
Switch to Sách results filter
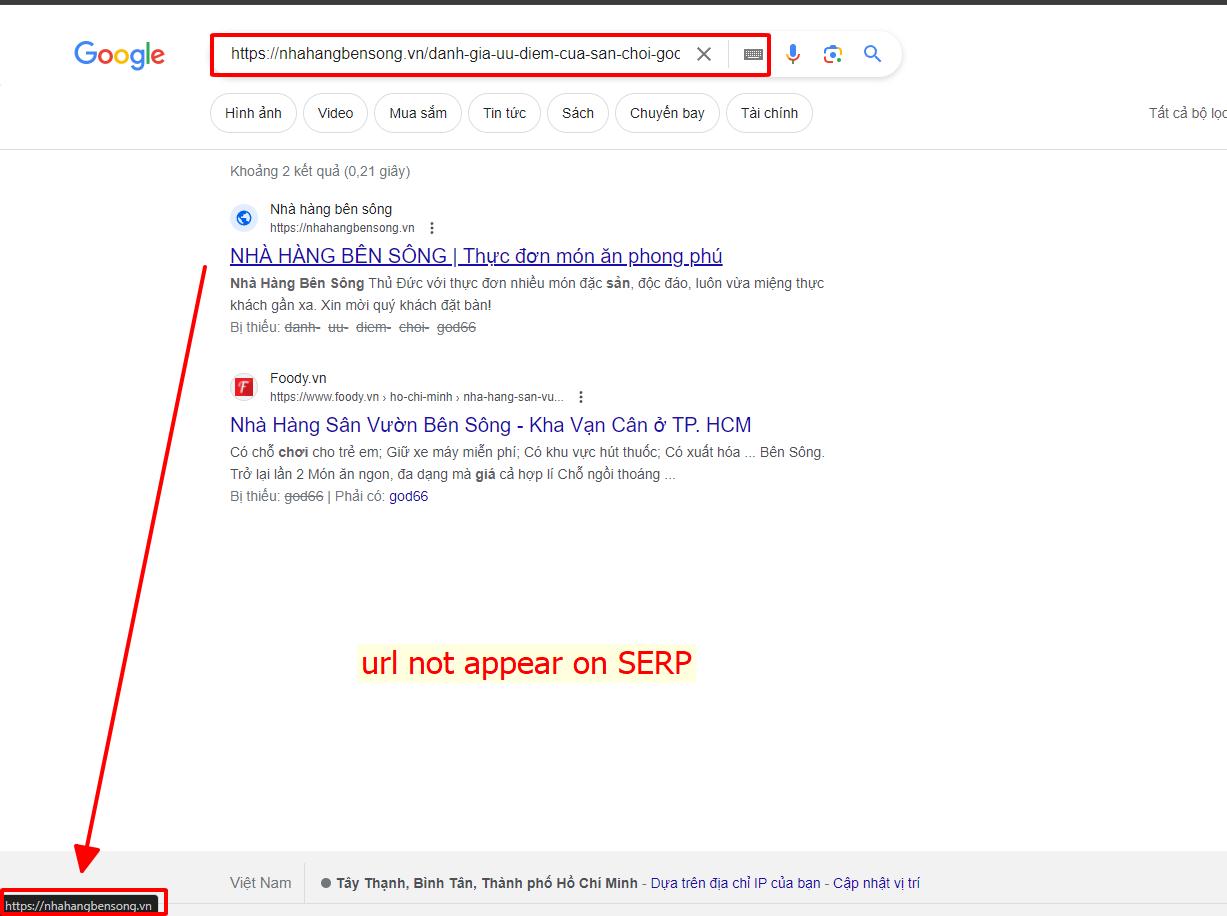[578, 113]
